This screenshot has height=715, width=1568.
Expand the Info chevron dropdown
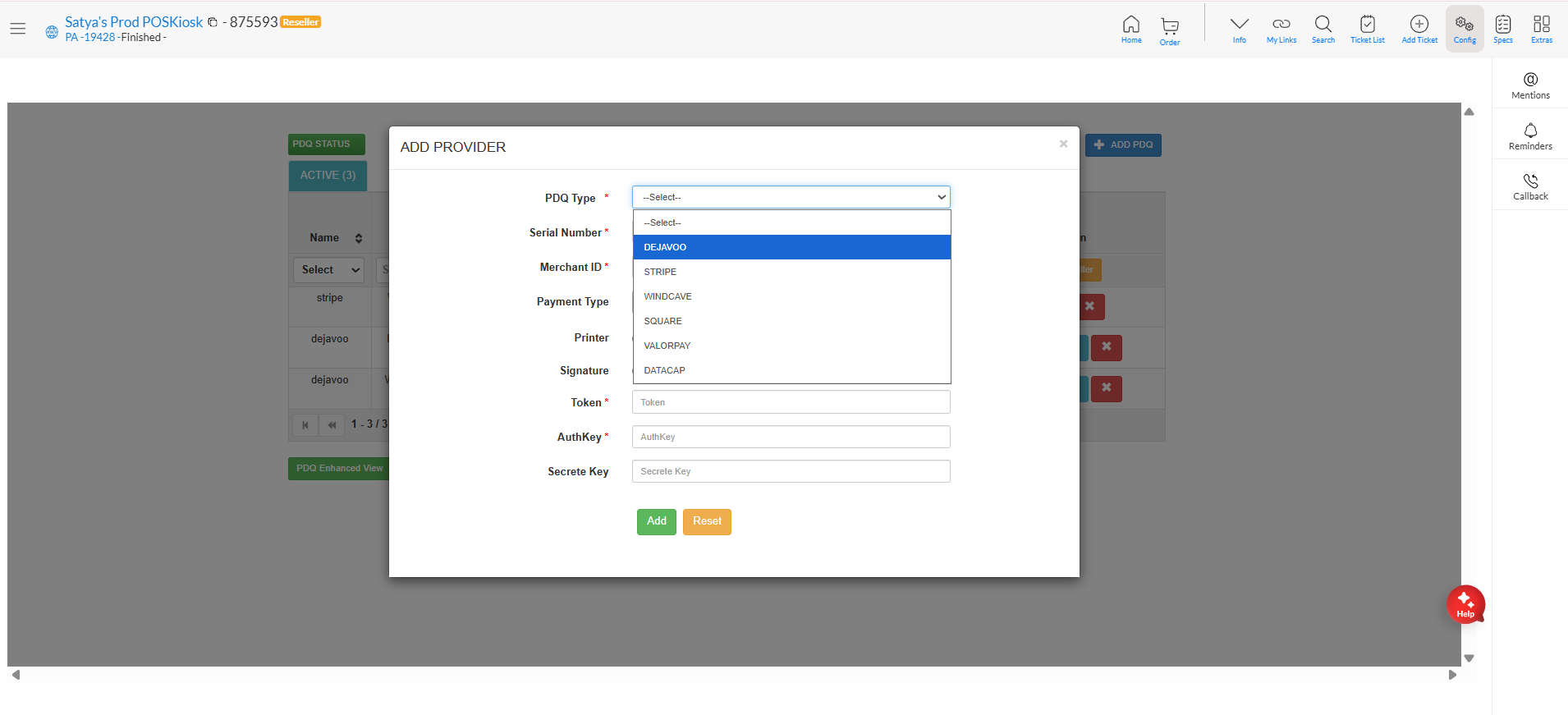point(1239,28)
